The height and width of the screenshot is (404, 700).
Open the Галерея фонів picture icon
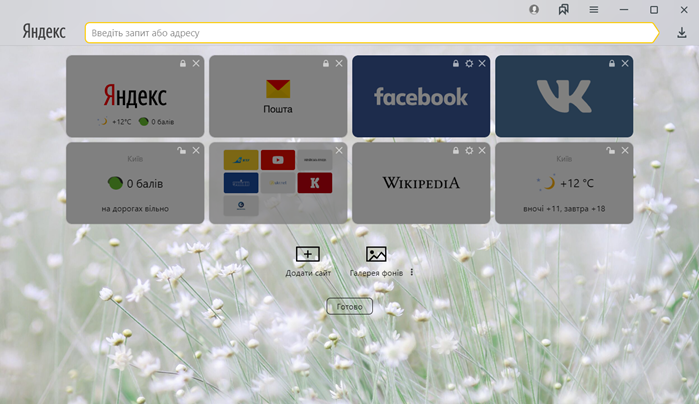click(x=376, y=254)
